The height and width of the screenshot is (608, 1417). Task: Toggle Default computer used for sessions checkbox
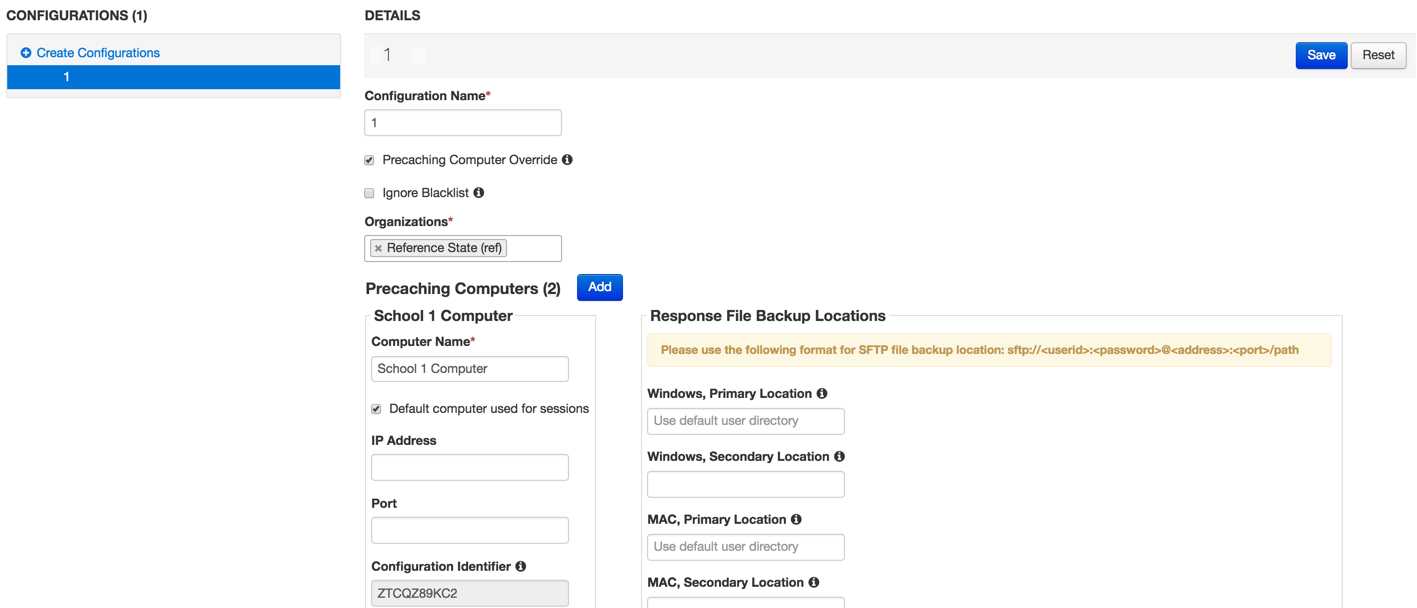pos(376,409)
